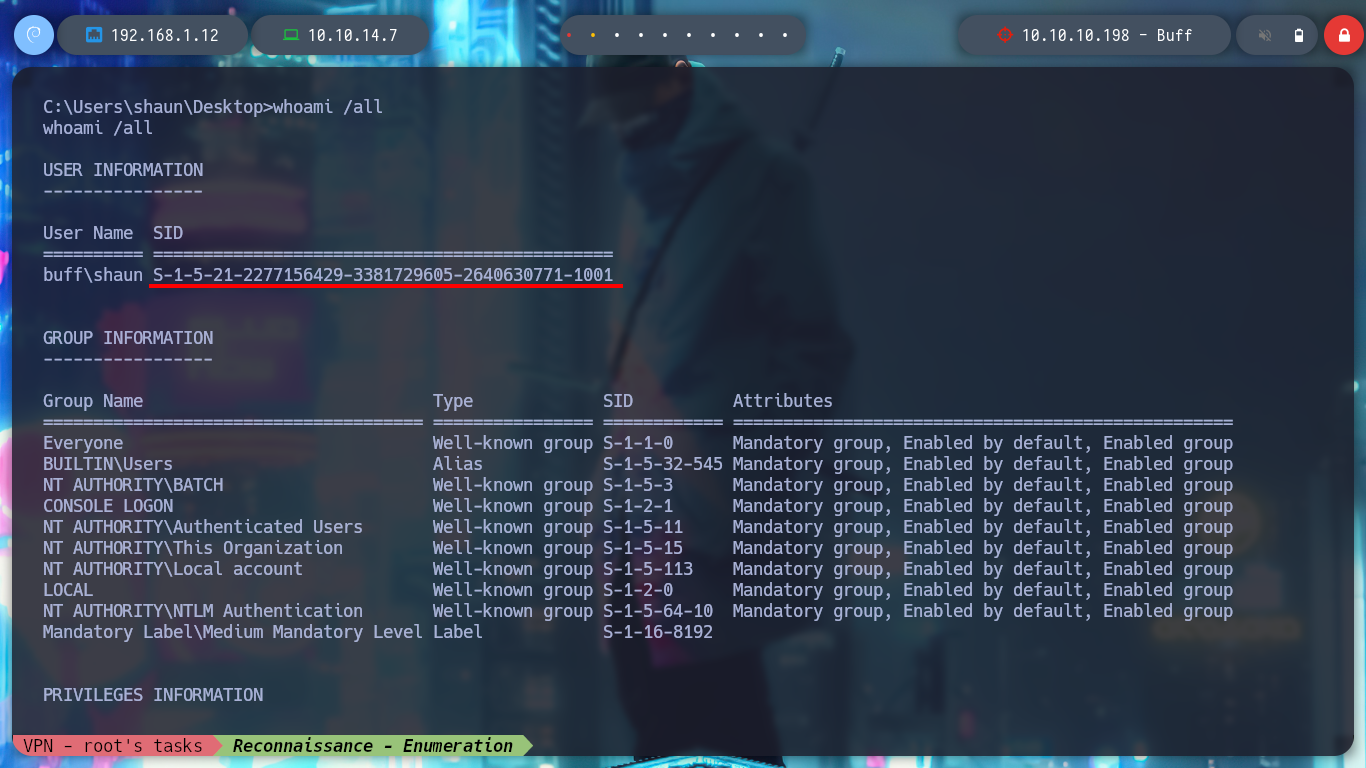This screenshot has width=1366, height=768.
Task: Open the red lock power button
Action: (x=1344, y=35)
